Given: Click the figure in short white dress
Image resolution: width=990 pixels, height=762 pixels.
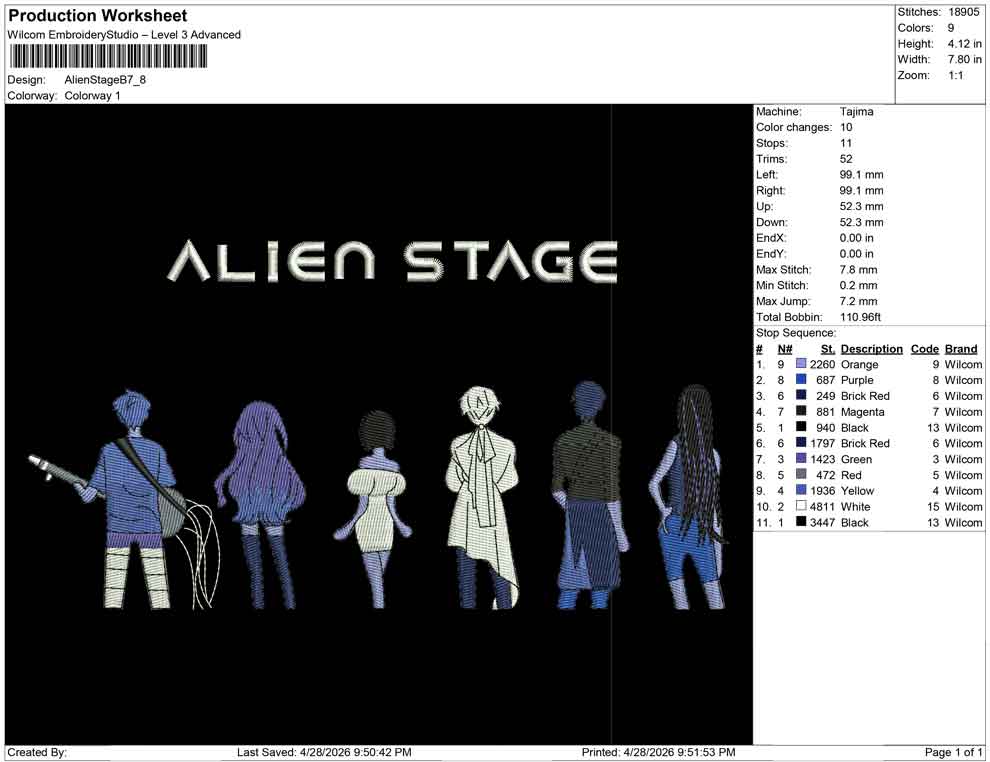Looking at the screenshot, I should [375, 509].
